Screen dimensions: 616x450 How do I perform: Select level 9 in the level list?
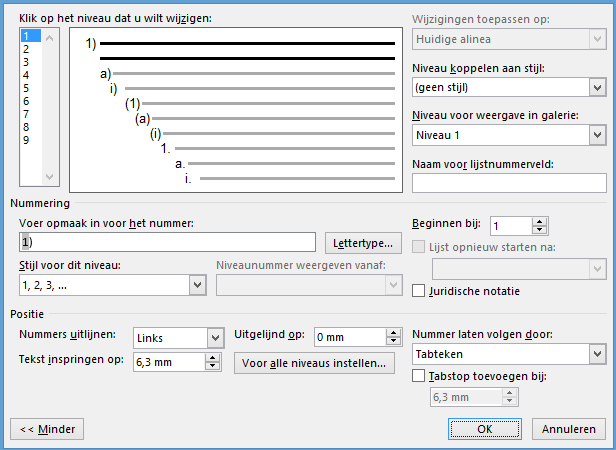point(26,140)
